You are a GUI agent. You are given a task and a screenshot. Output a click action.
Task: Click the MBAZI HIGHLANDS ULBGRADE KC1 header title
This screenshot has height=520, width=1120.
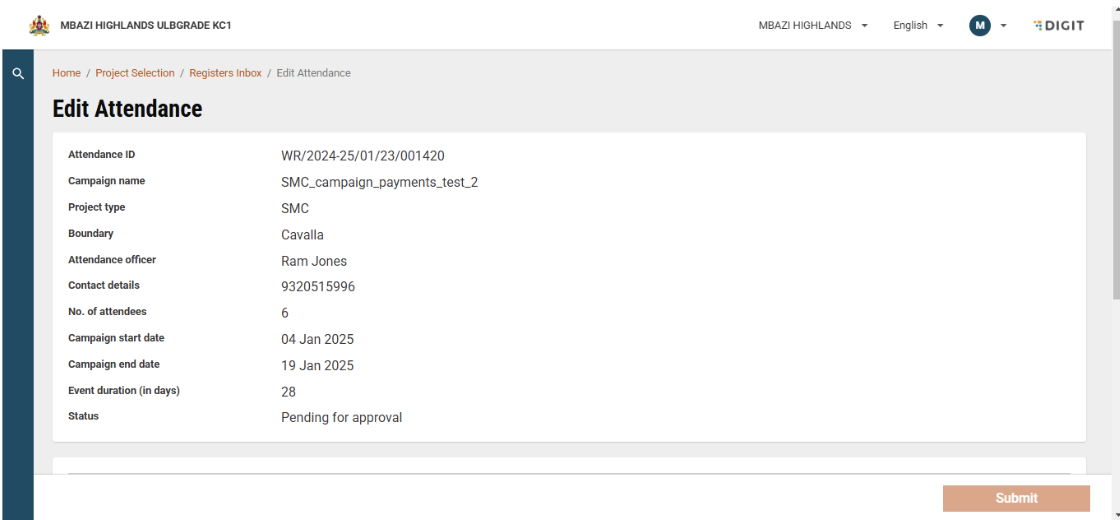(x=145, y=25)
